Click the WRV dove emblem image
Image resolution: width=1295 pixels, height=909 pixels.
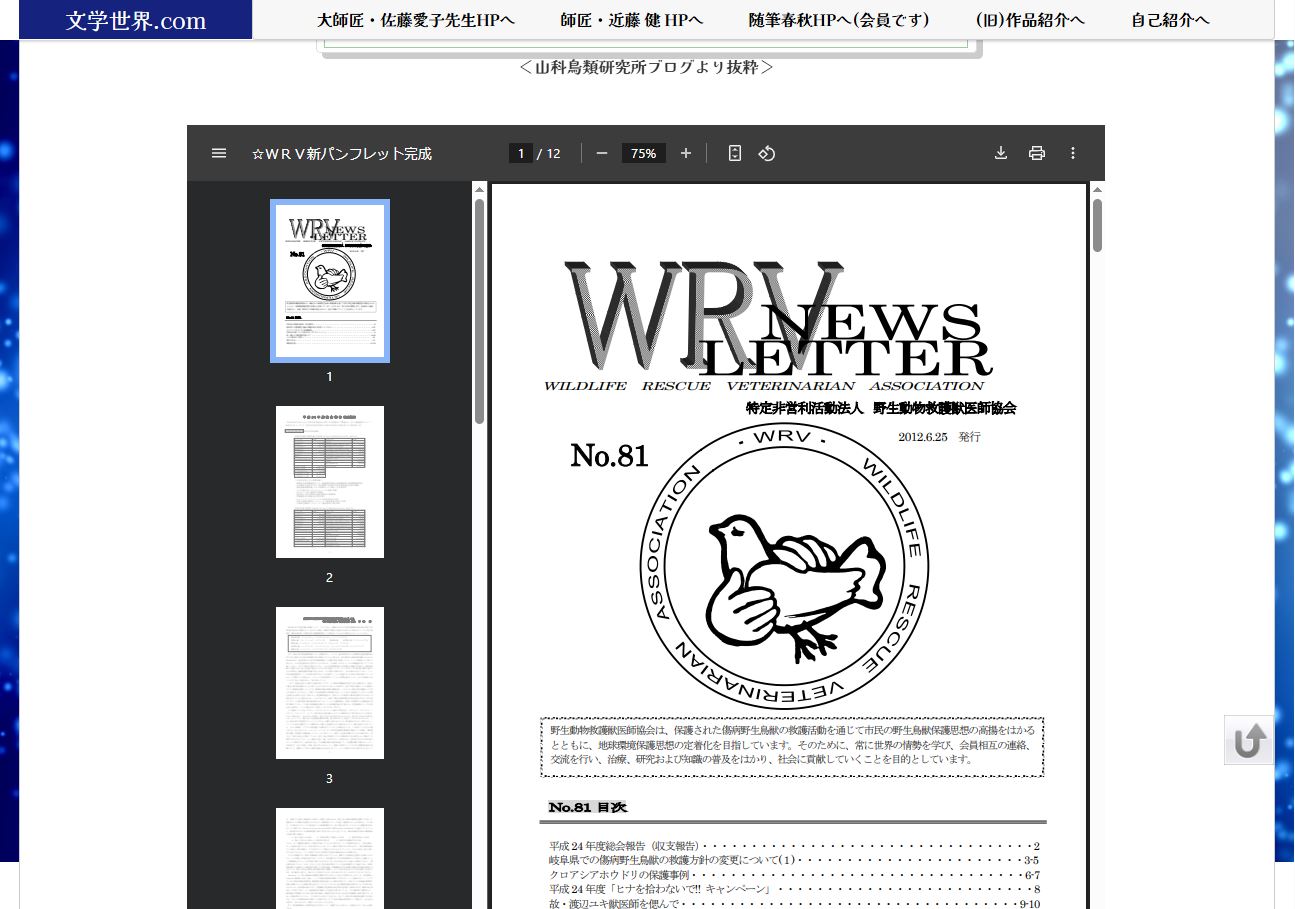784,565
